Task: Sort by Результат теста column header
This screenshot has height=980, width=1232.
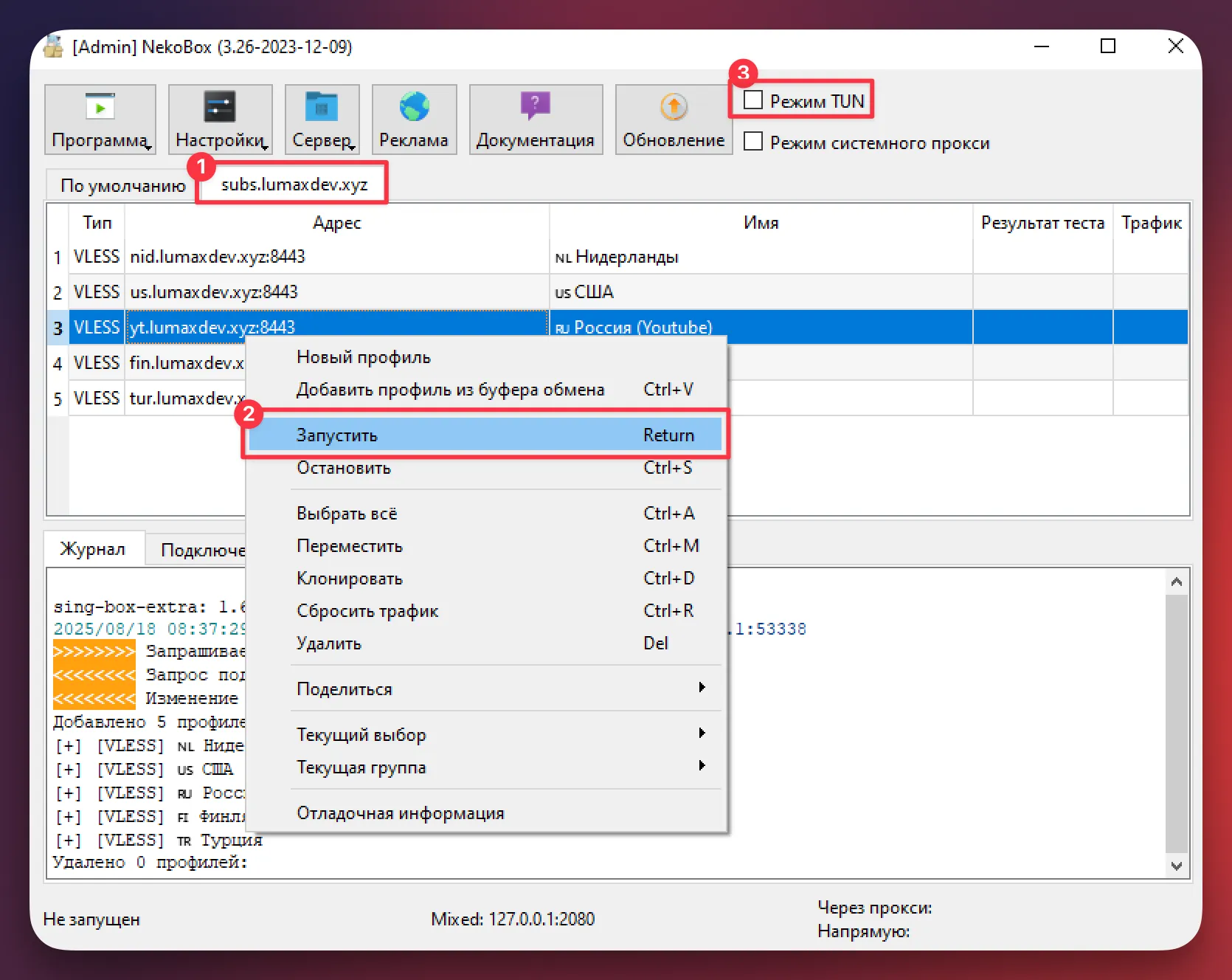Action: (x=1043, y=222)
